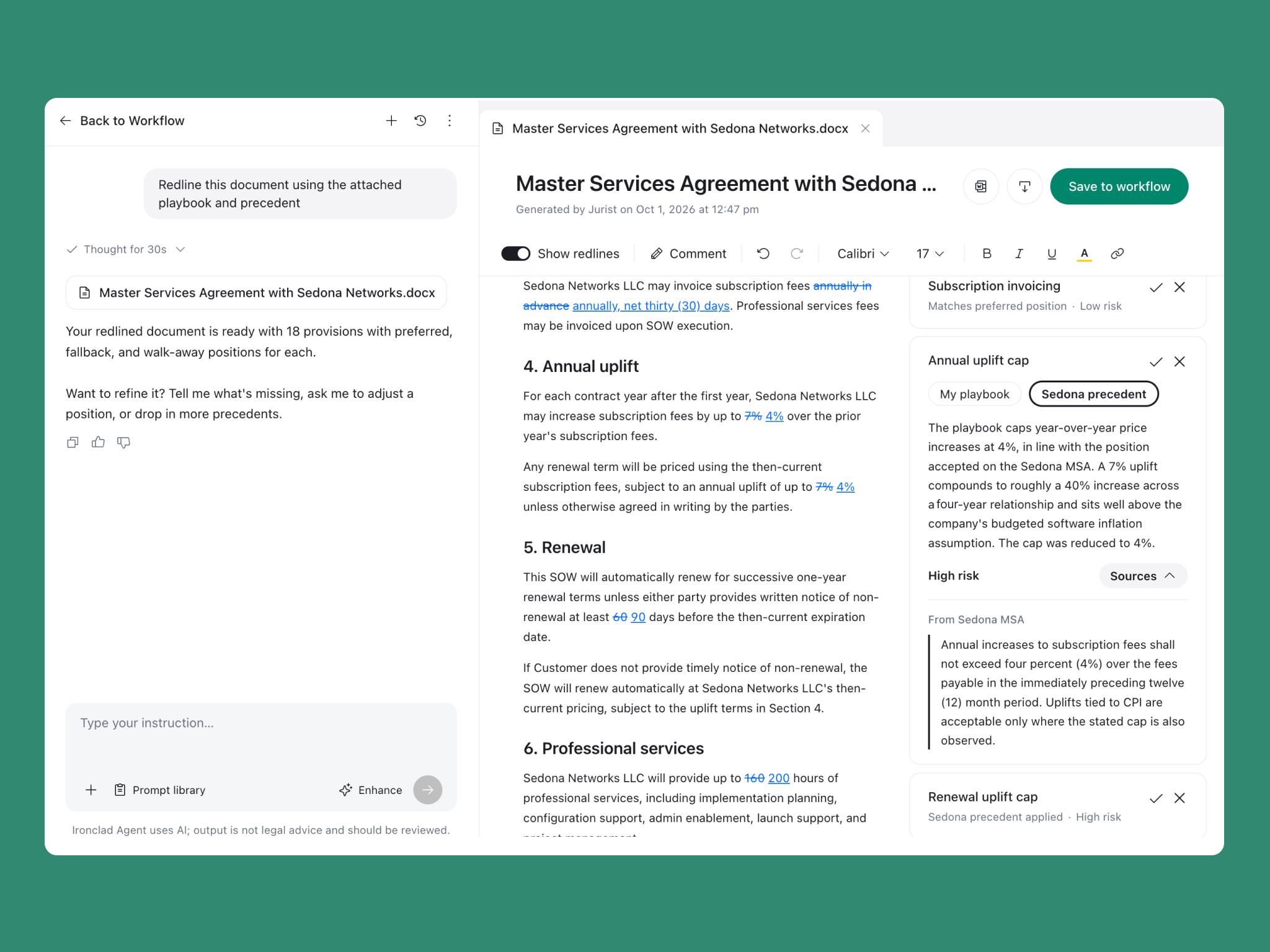The image size is (1270, 952).
Task: Undo the last edit
Action: tap(763, 253)
